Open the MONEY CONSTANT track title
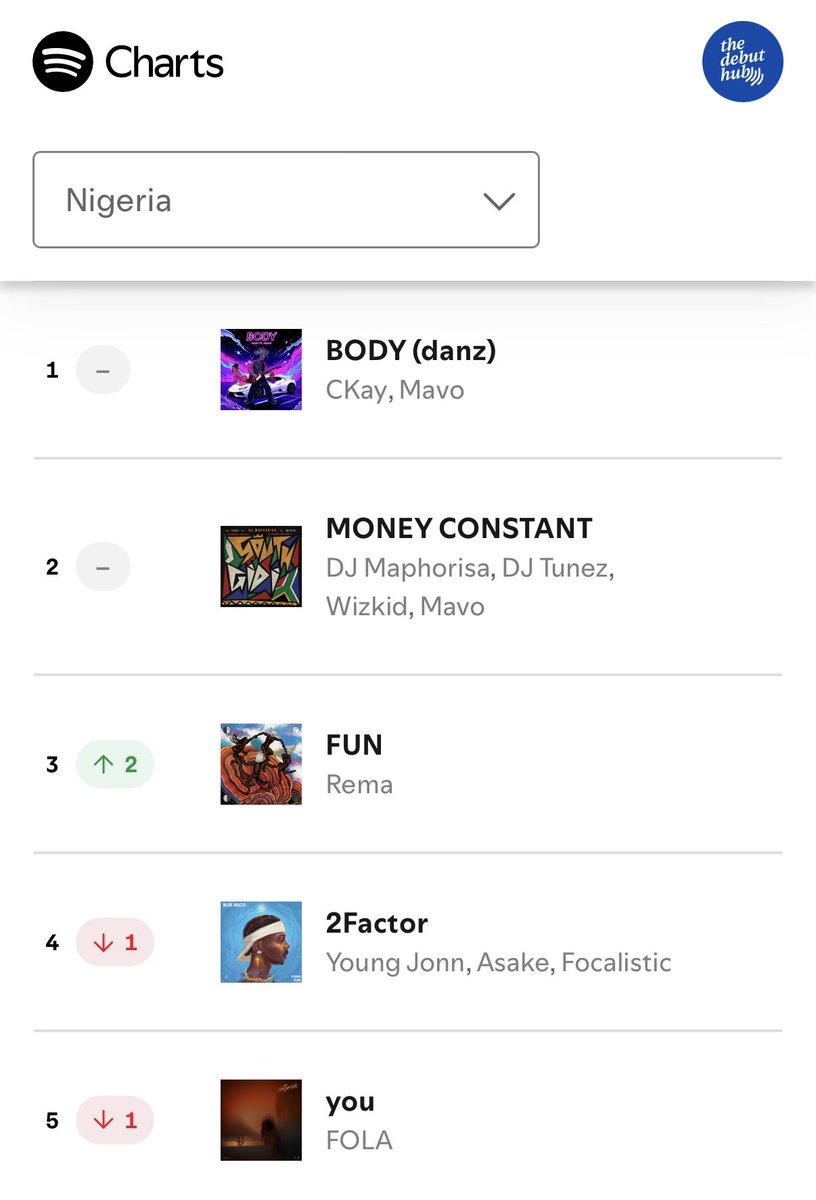The image size is (816, 1200). point(459,528)
